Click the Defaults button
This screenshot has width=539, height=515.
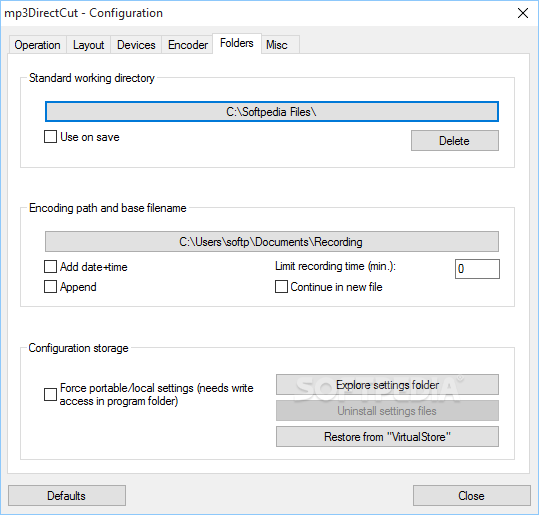pyautogui.click(x=67, y=495)
